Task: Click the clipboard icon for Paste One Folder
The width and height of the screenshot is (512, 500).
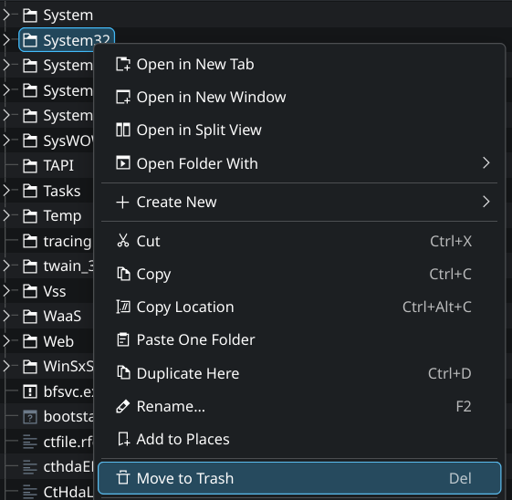Action: point(123,340)
